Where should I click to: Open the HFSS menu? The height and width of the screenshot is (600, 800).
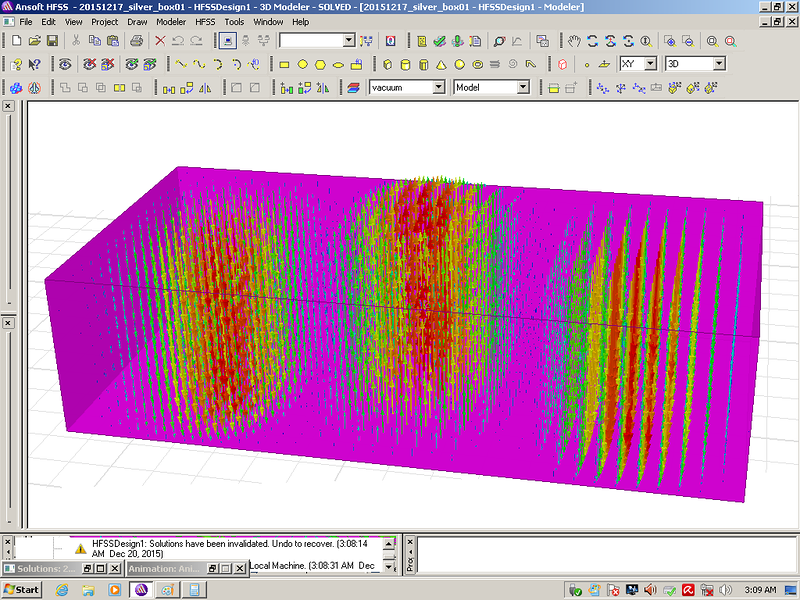204,21
